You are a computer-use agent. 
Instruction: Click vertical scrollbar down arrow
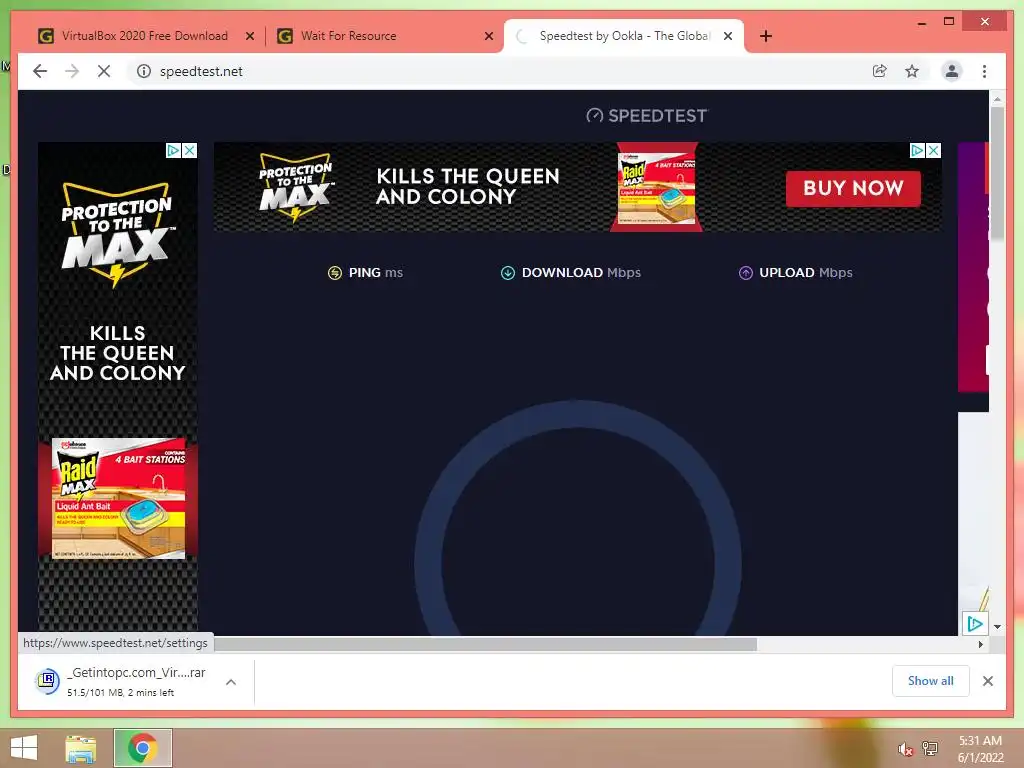997,627
